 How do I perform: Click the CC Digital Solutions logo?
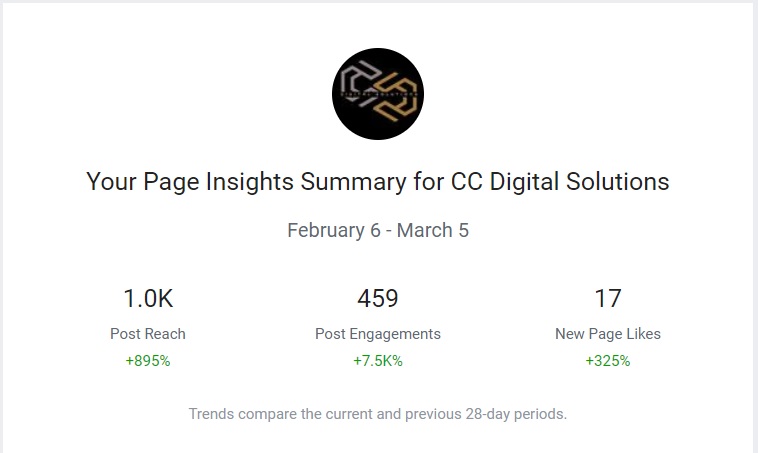[x=378, y=94]
